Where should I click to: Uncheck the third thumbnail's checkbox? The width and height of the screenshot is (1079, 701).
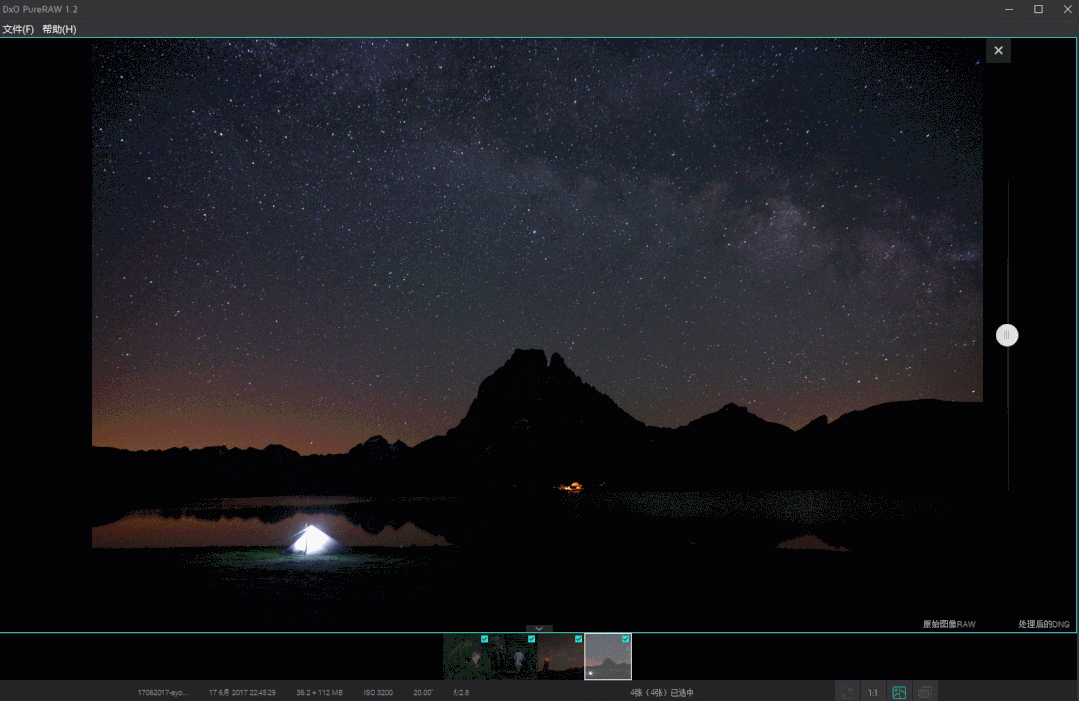coord(578,639)
